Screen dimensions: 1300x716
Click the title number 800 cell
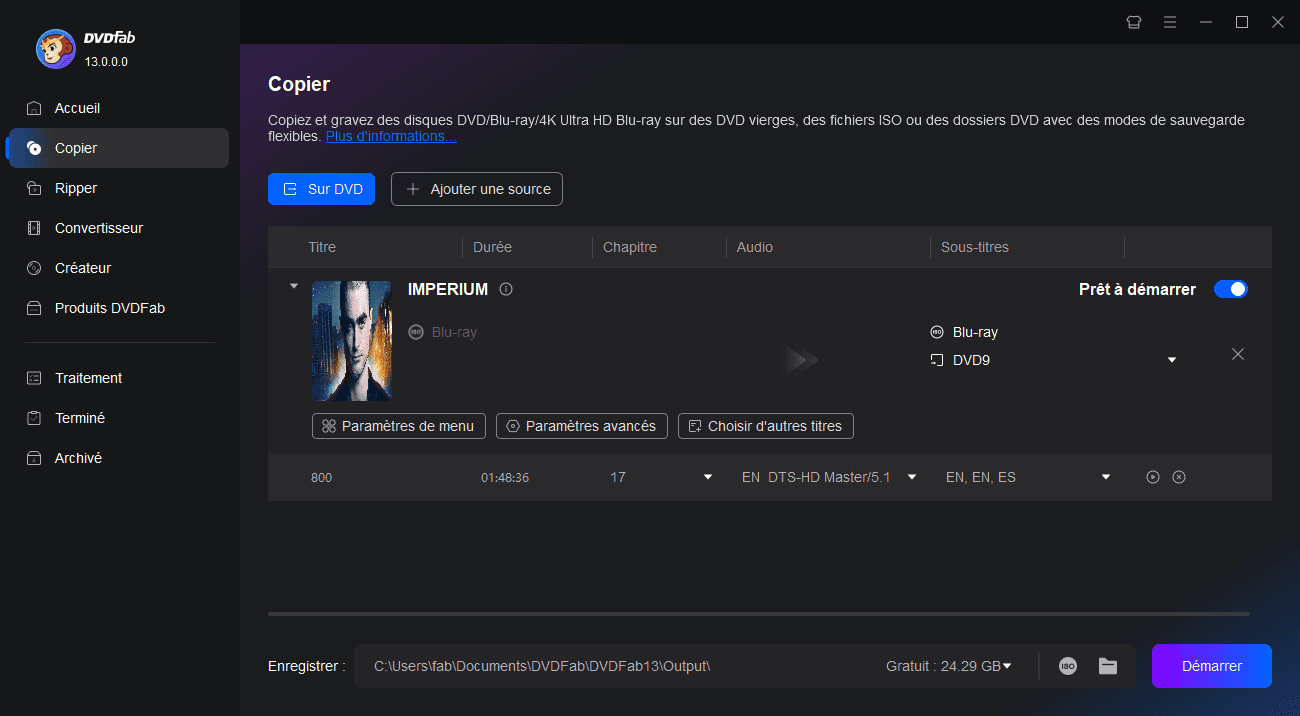321,478
